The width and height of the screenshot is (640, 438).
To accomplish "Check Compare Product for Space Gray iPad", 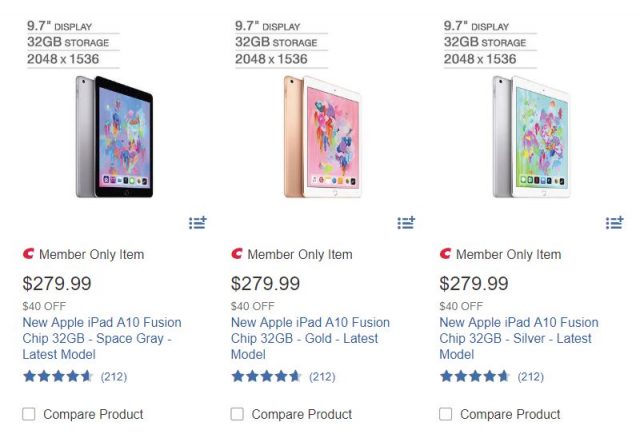I will 29,414.
